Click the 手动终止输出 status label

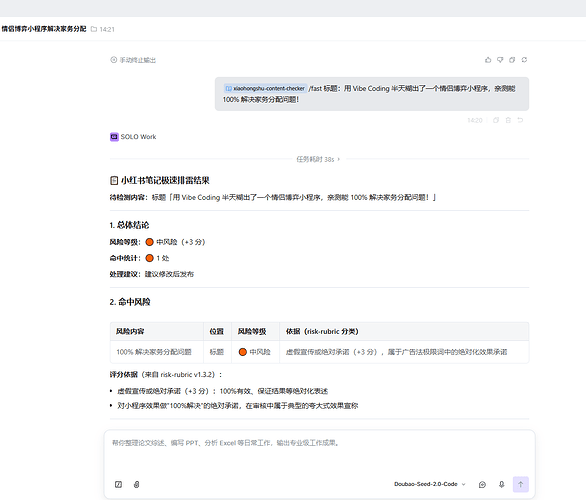(133, 60)
